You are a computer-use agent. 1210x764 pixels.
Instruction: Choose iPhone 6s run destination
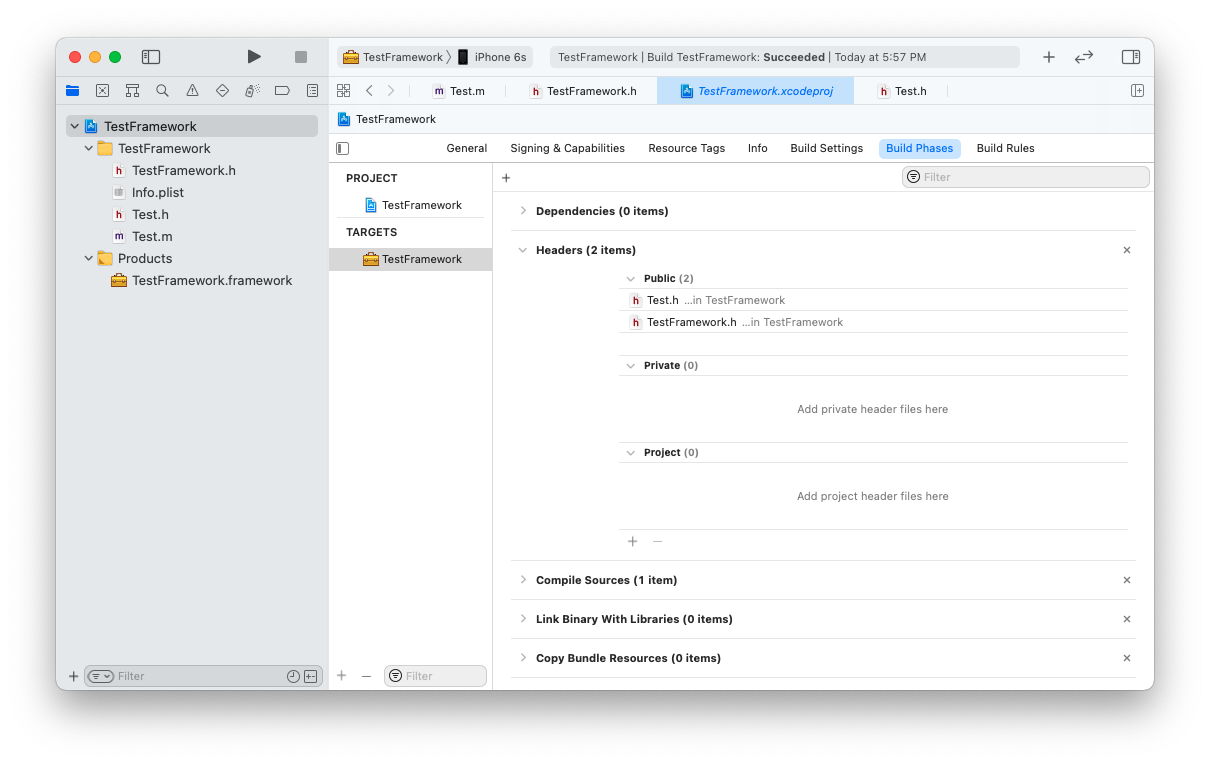[x=492, y=57]
